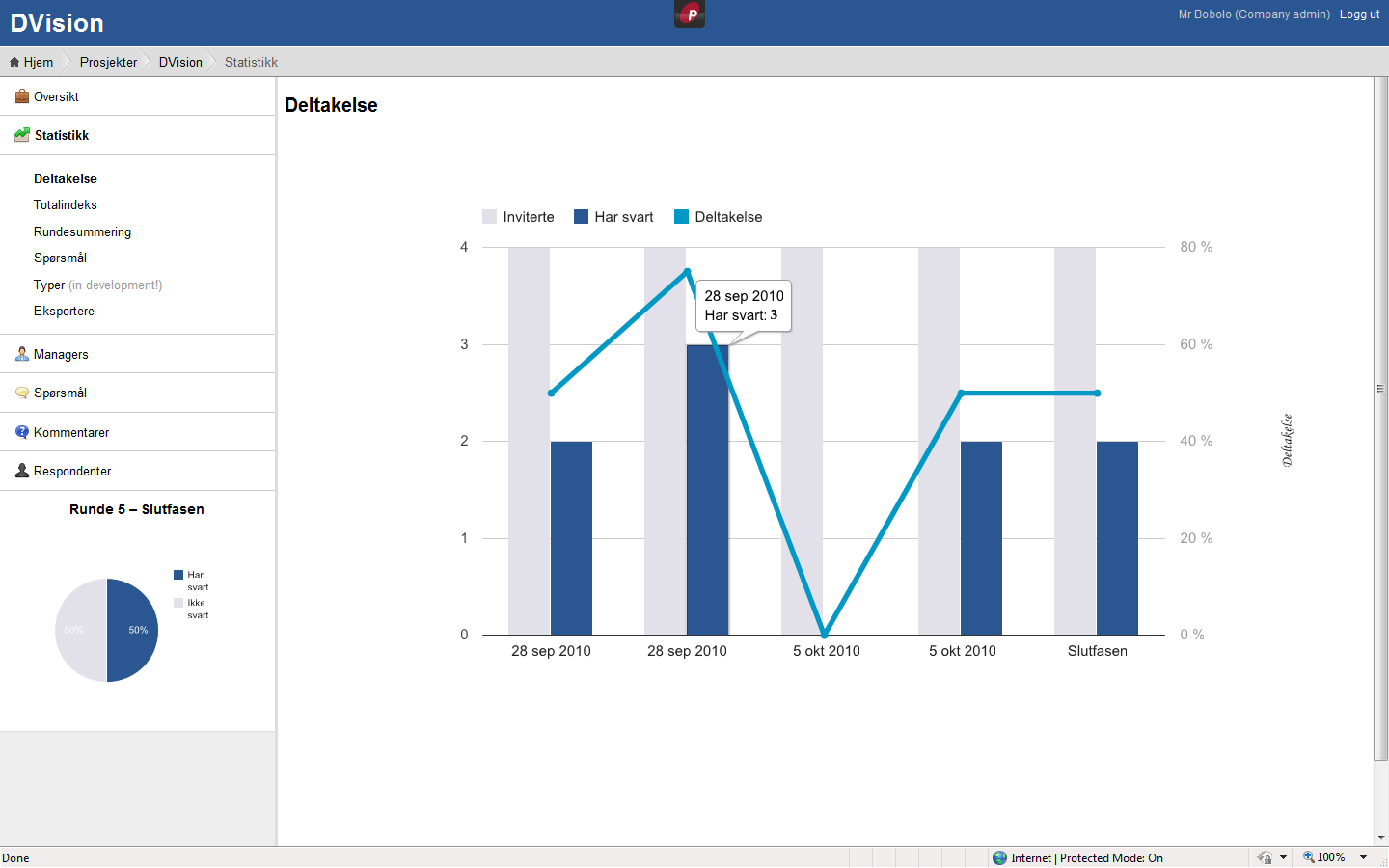Image resolution: width=1389 pixels, height=868 pixels.
Task: Open the Totalindeks statistics page
Action: [66, 204]
